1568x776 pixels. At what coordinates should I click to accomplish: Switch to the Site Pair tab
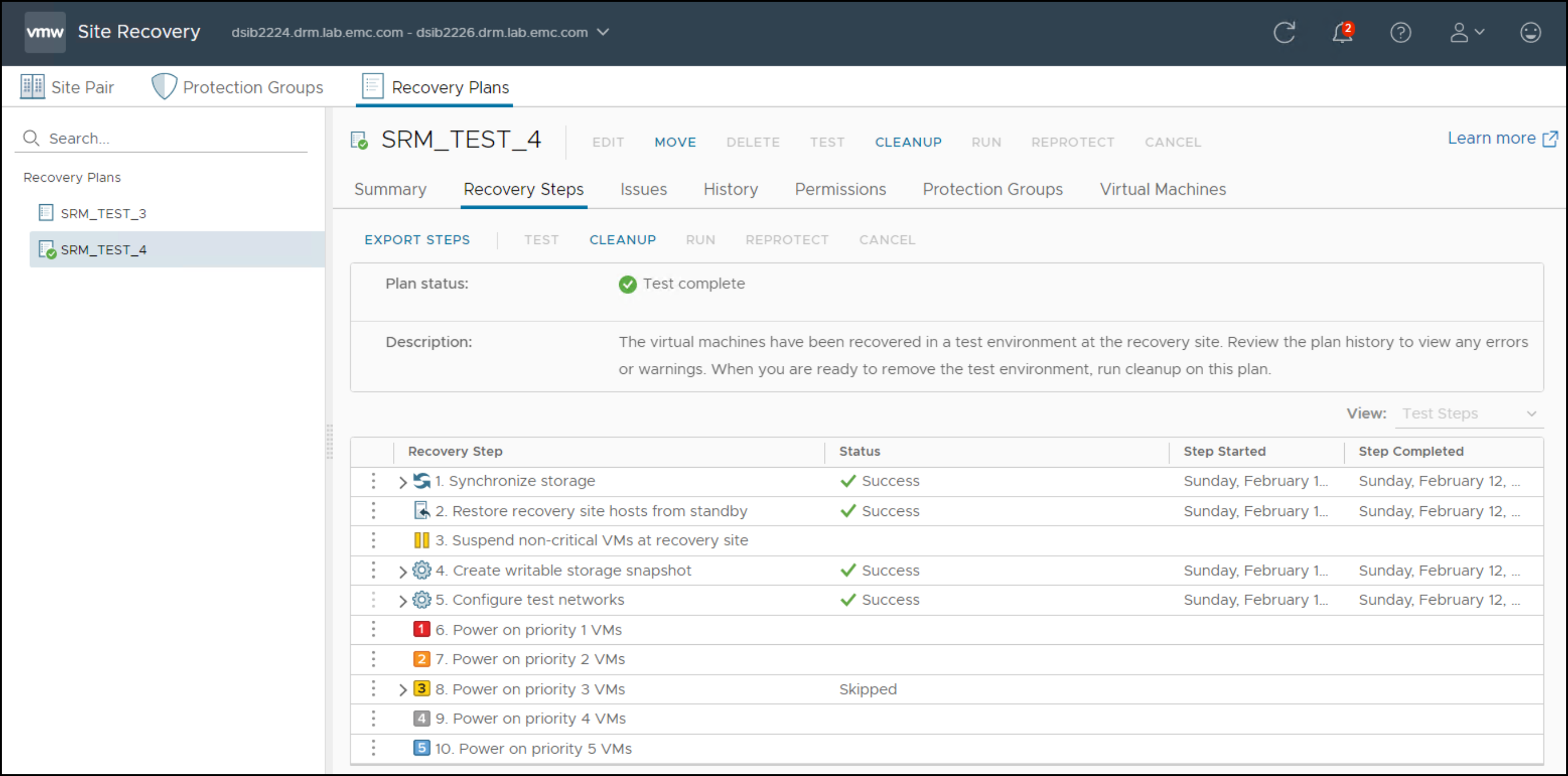click(67, 87)
